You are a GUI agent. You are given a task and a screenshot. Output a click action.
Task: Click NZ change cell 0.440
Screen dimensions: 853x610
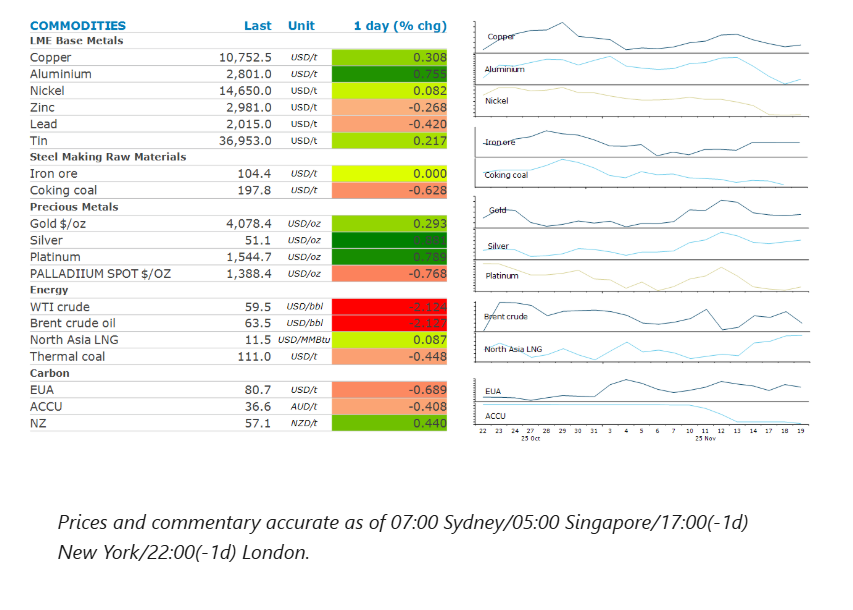point(390,423)
